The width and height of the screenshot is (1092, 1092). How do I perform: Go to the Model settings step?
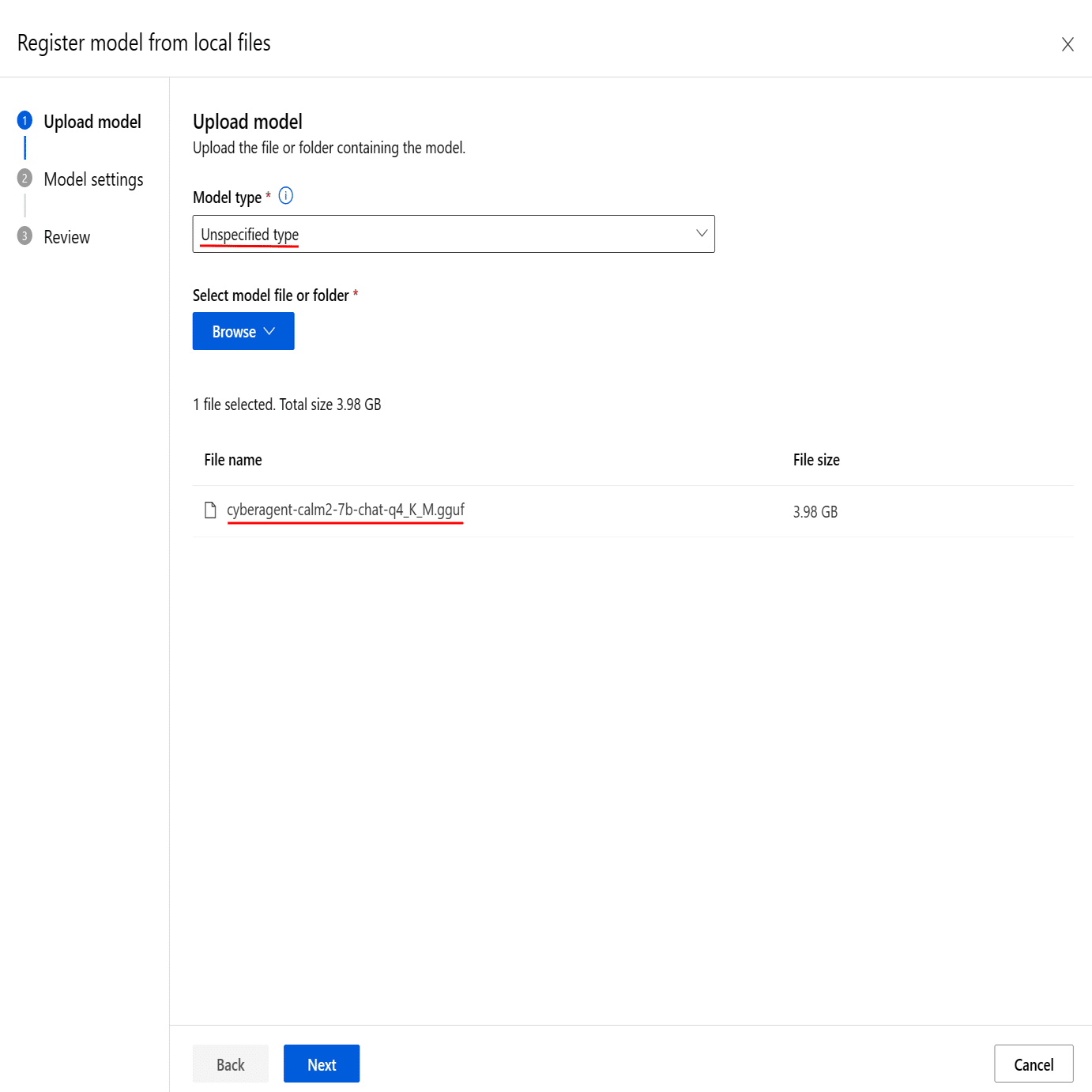pos(93,179)
